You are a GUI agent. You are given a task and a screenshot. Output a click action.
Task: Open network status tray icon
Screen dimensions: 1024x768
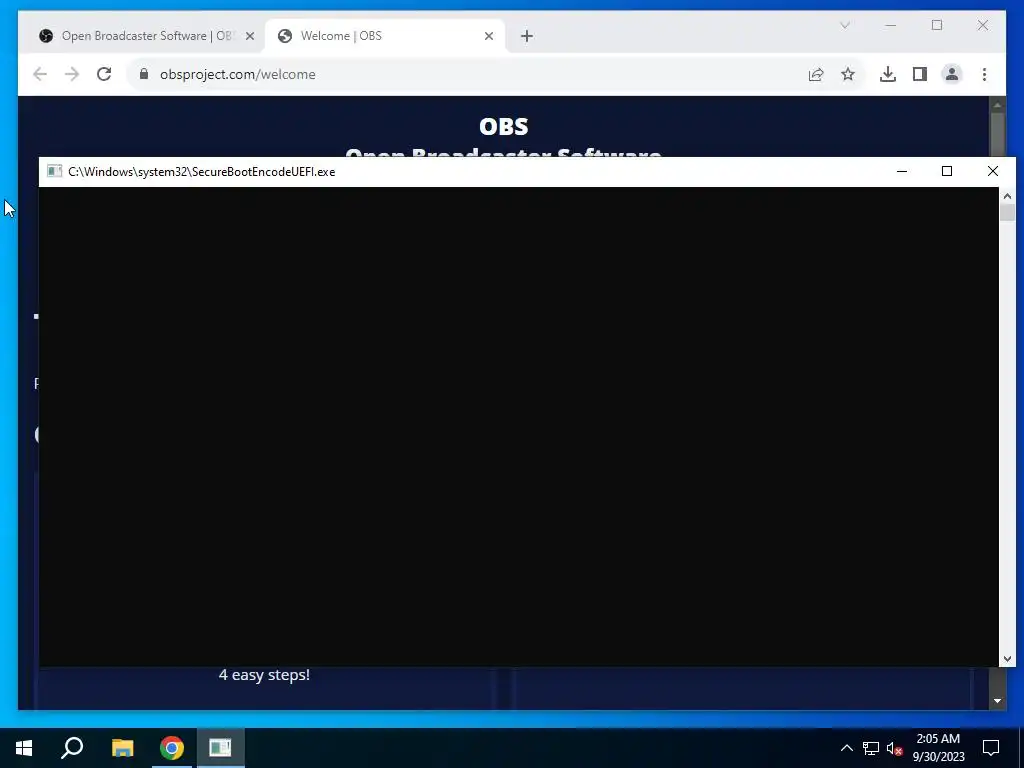871,748
